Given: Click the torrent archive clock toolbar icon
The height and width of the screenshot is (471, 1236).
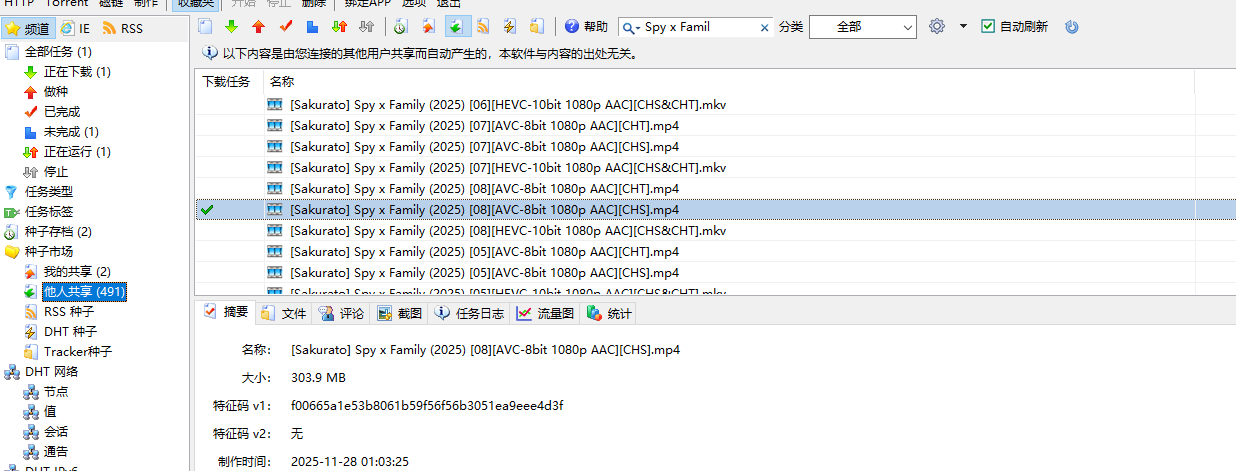Looking at the screenshot, I should [401, 27].
